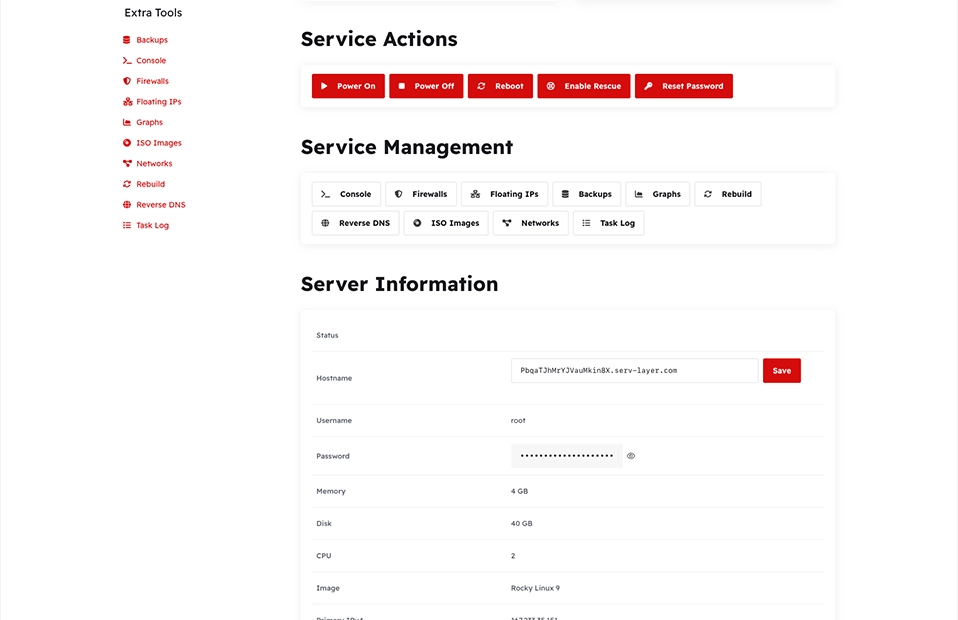Select the CPU value "2"

(x=513, y=556)
